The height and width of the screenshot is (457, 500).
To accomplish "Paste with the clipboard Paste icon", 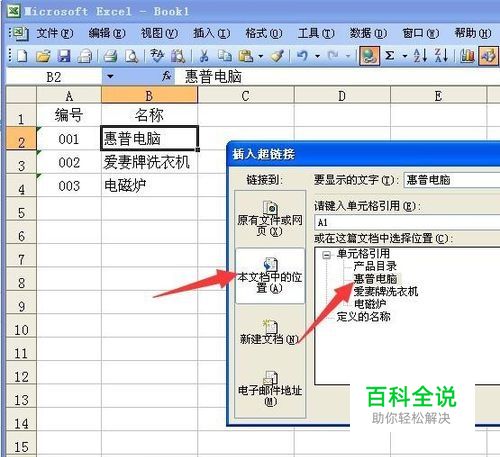I will click(x=246, y=56).
